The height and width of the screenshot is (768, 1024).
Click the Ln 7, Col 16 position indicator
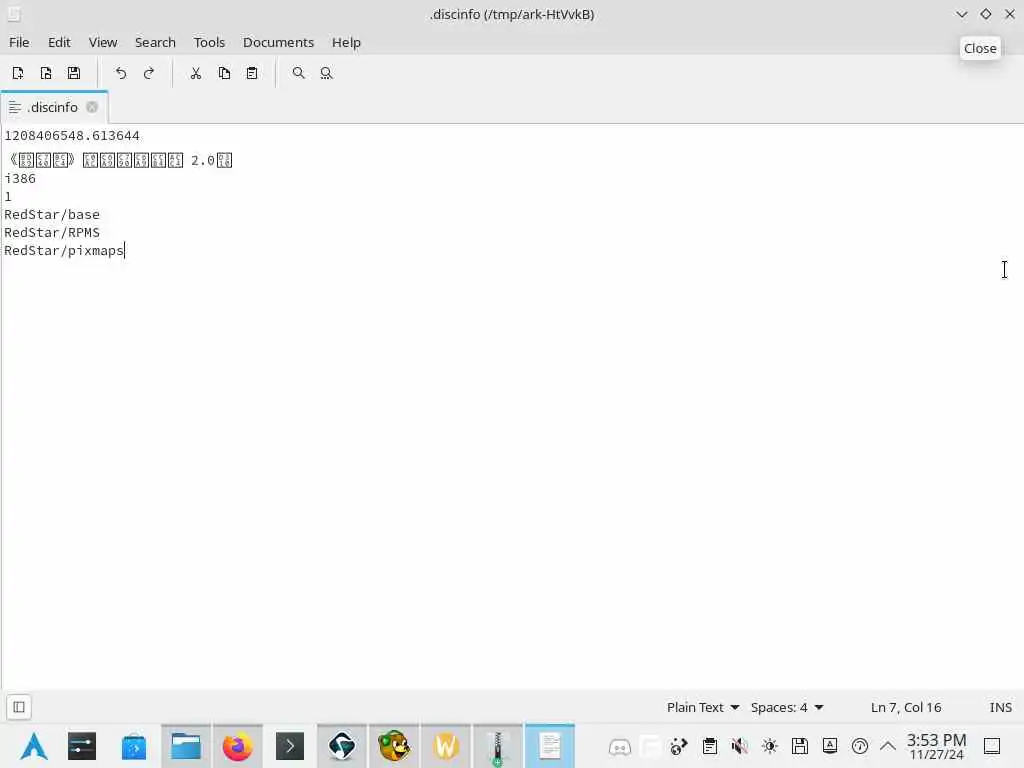tap(906, 707)
